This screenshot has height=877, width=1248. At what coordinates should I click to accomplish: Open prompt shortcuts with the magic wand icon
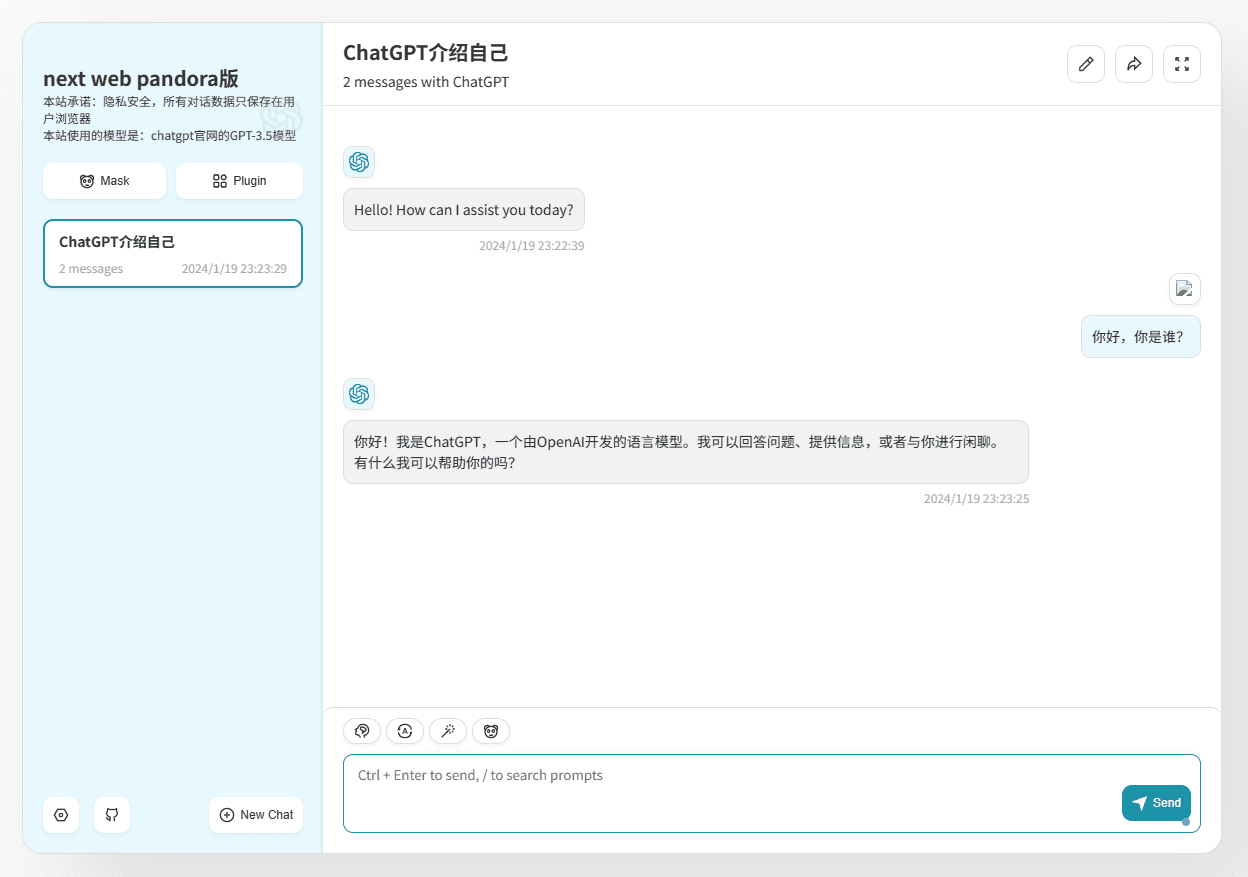click(x=448, y=731)
